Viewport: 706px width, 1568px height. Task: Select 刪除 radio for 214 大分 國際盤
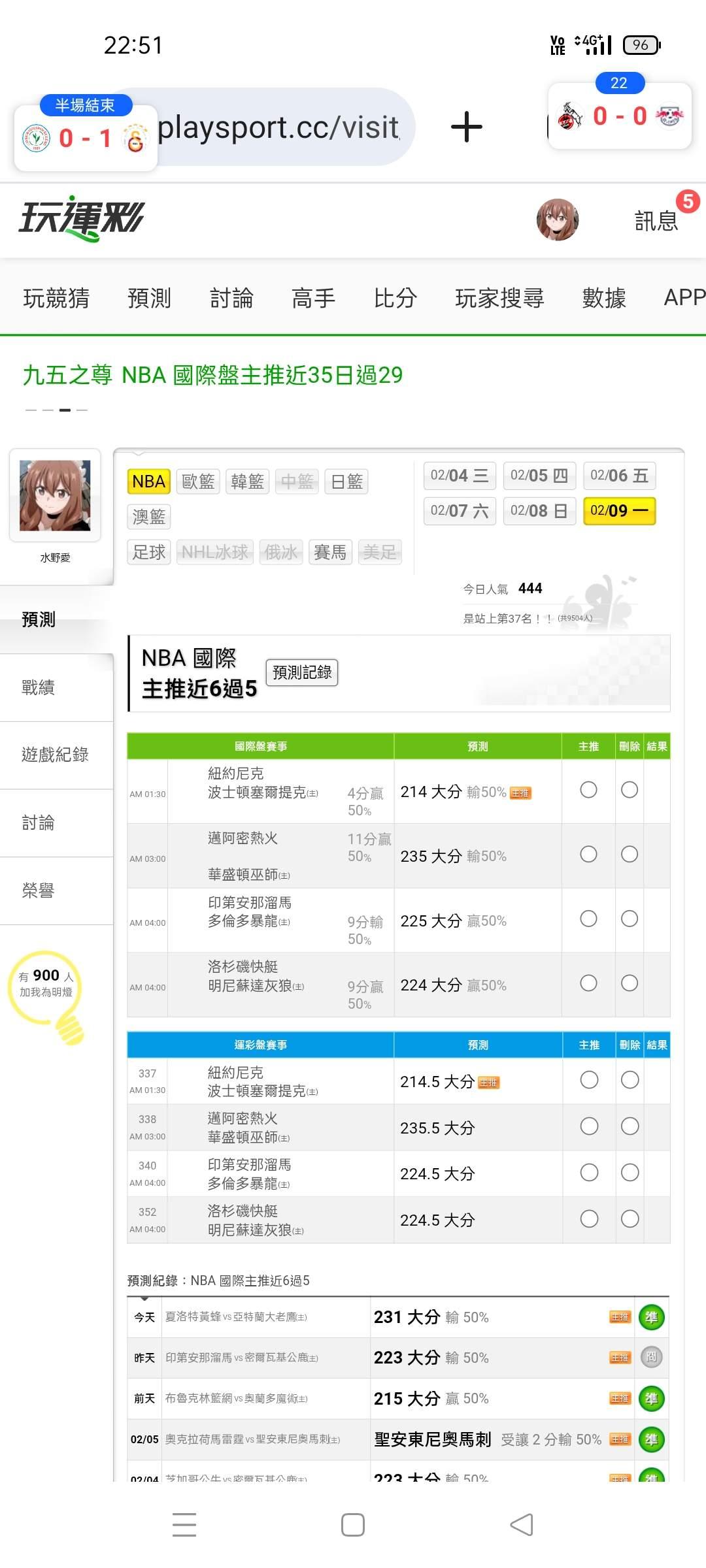click(x=630, y=790)
